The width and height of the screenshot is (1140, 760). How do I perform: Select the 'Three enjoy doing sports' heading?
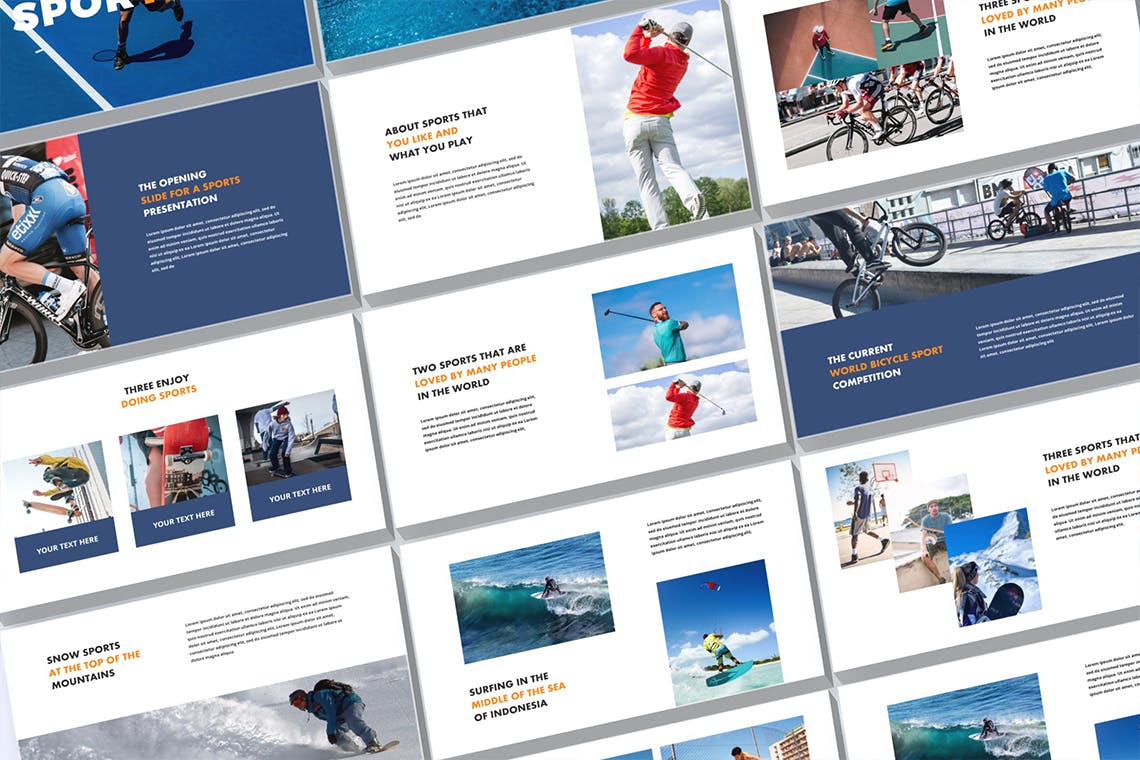(160, 395)
